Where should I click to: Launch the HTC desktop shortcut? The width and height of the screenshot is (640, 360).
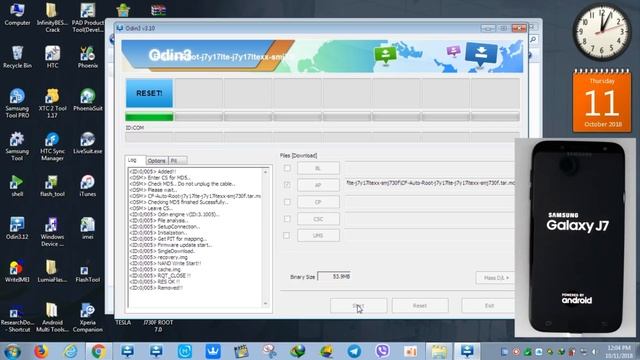point(52,57)
